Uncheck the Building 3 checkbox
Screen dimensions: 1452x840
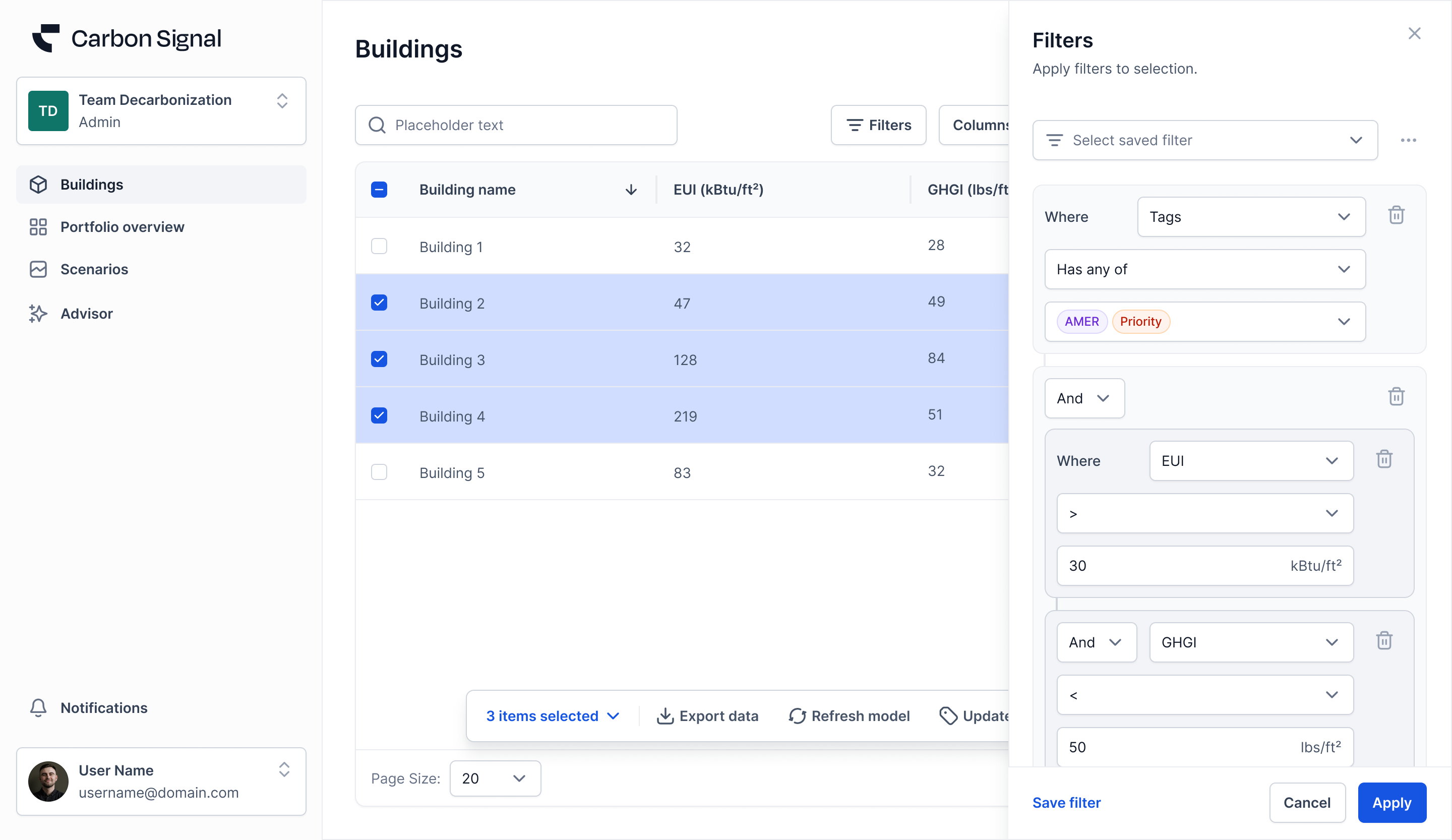coord(379,359)
